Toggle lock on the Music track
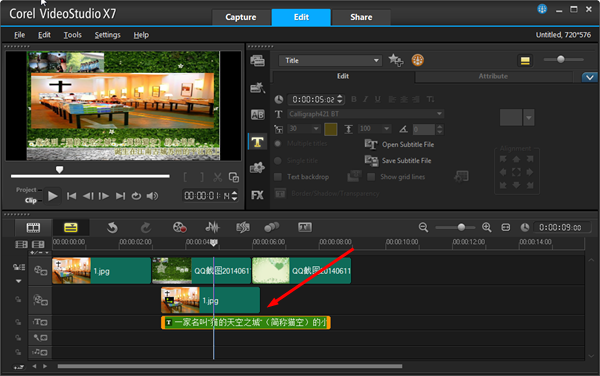 point(18,352)
